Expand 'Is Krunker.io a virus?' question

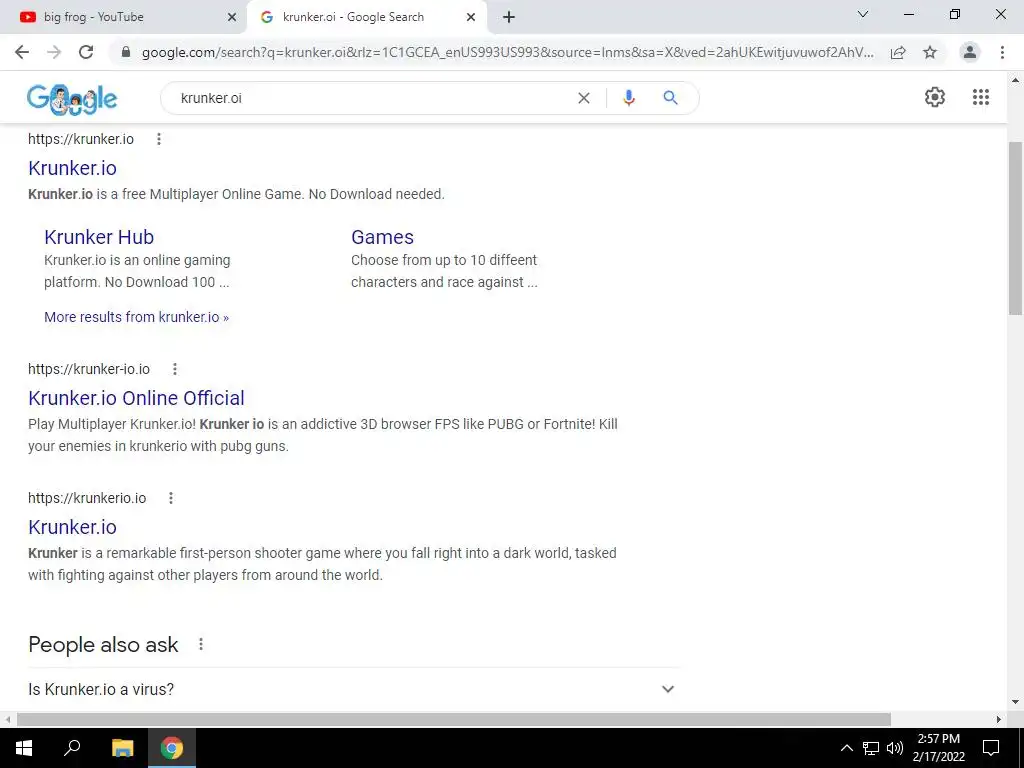click(x=353, y=689)
